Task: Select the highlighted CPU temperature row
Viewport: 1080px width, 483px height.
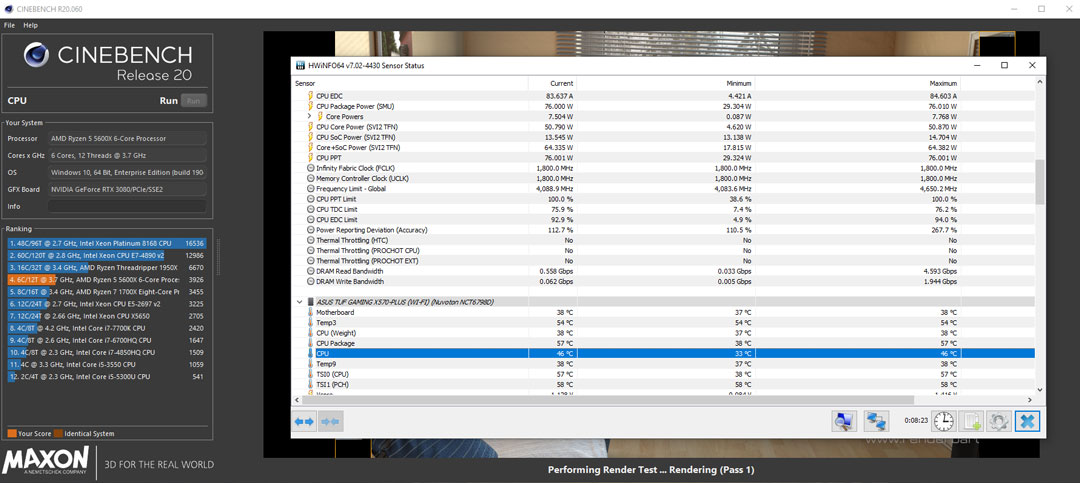Action: click(664, 353)
